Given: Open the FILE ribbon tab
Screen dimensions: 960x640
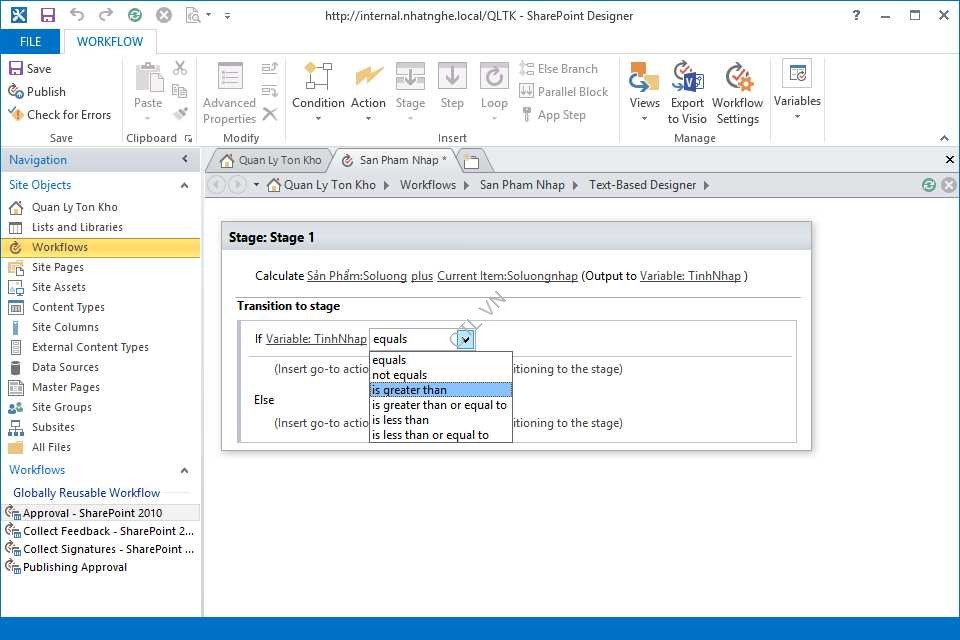Looking at the screenshot, I should point(31,42).
